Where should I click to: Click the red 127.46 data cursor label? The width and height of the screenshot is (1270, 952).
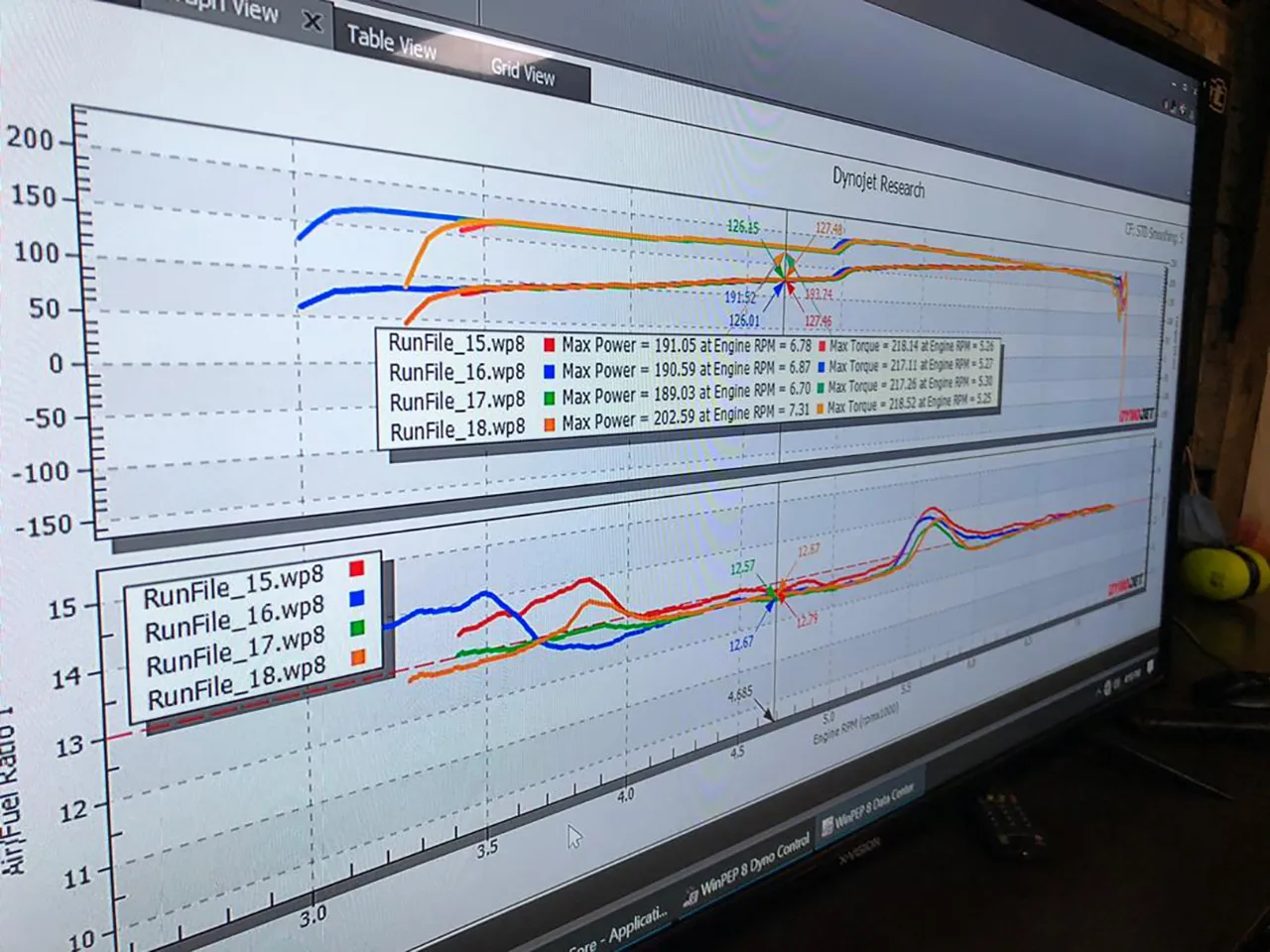[819, 320]
